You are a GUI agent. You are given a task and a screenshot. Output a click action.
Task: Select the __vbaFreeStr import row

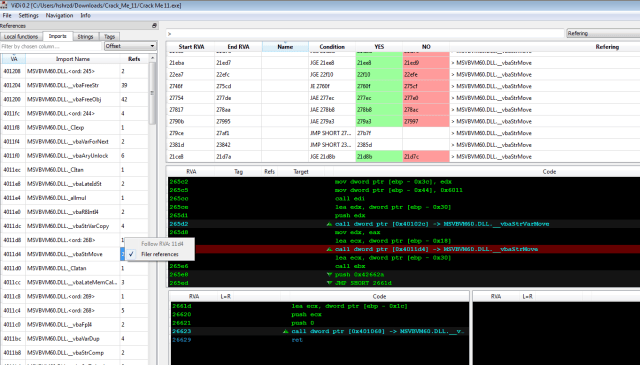click(x=75, y=85)
